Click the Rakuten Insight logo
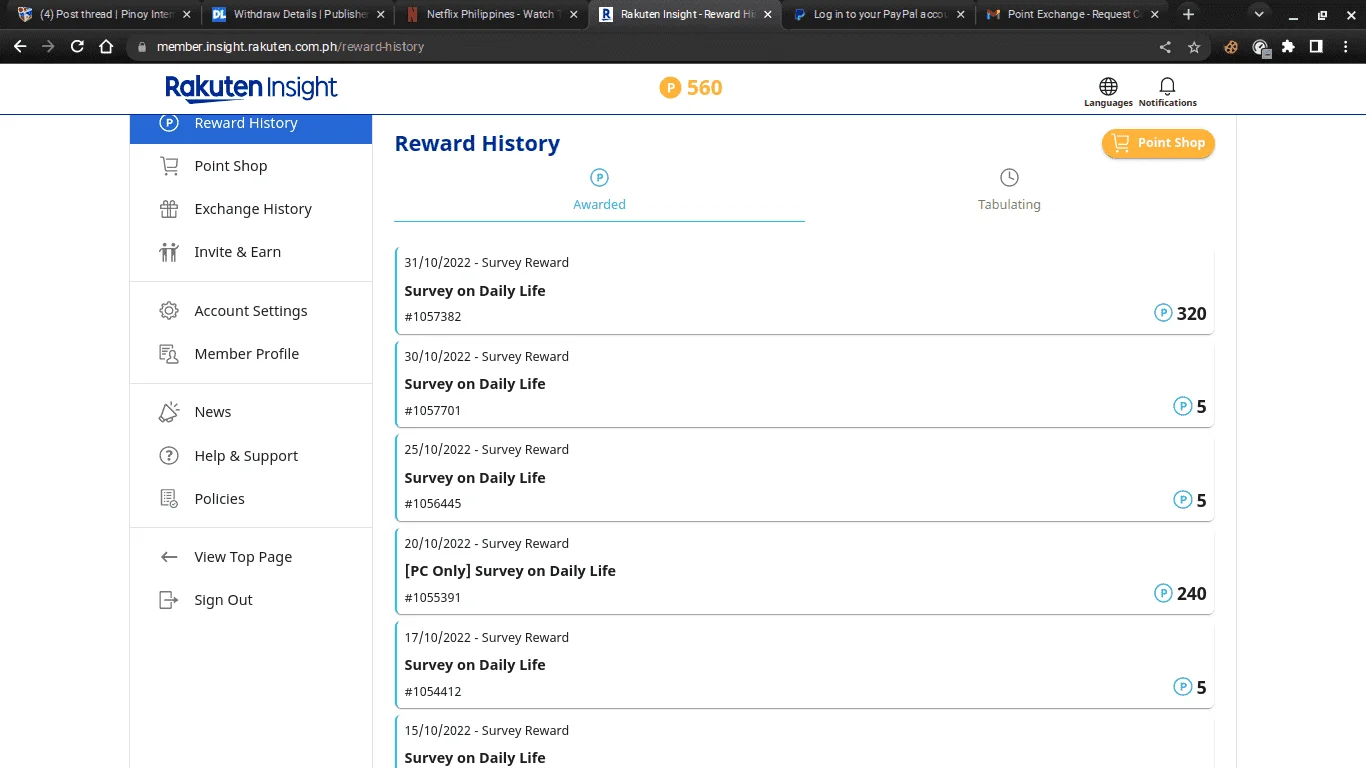Viewport: 1366px width, 768px height. point(251,88)
